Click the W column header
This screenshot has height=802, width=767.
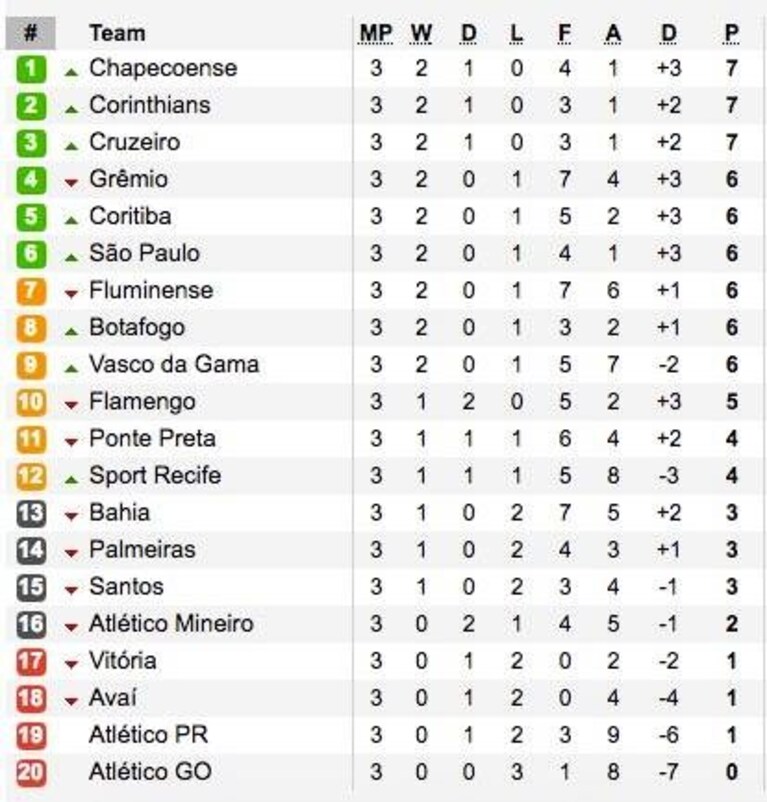[x=421, y=34]
